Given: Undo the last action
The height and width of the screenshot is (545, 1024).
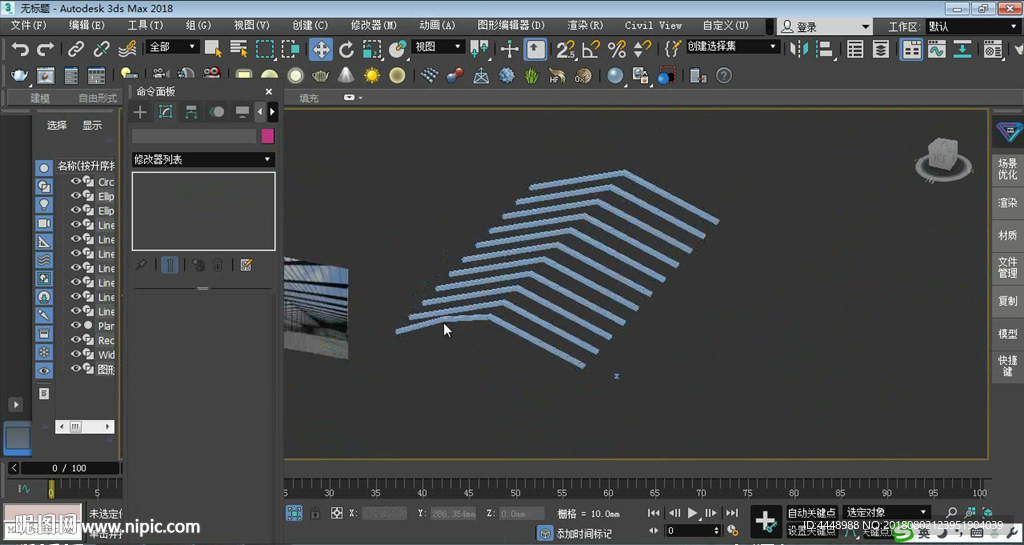Looking at the screenshot, I should [x=20, y=49].
